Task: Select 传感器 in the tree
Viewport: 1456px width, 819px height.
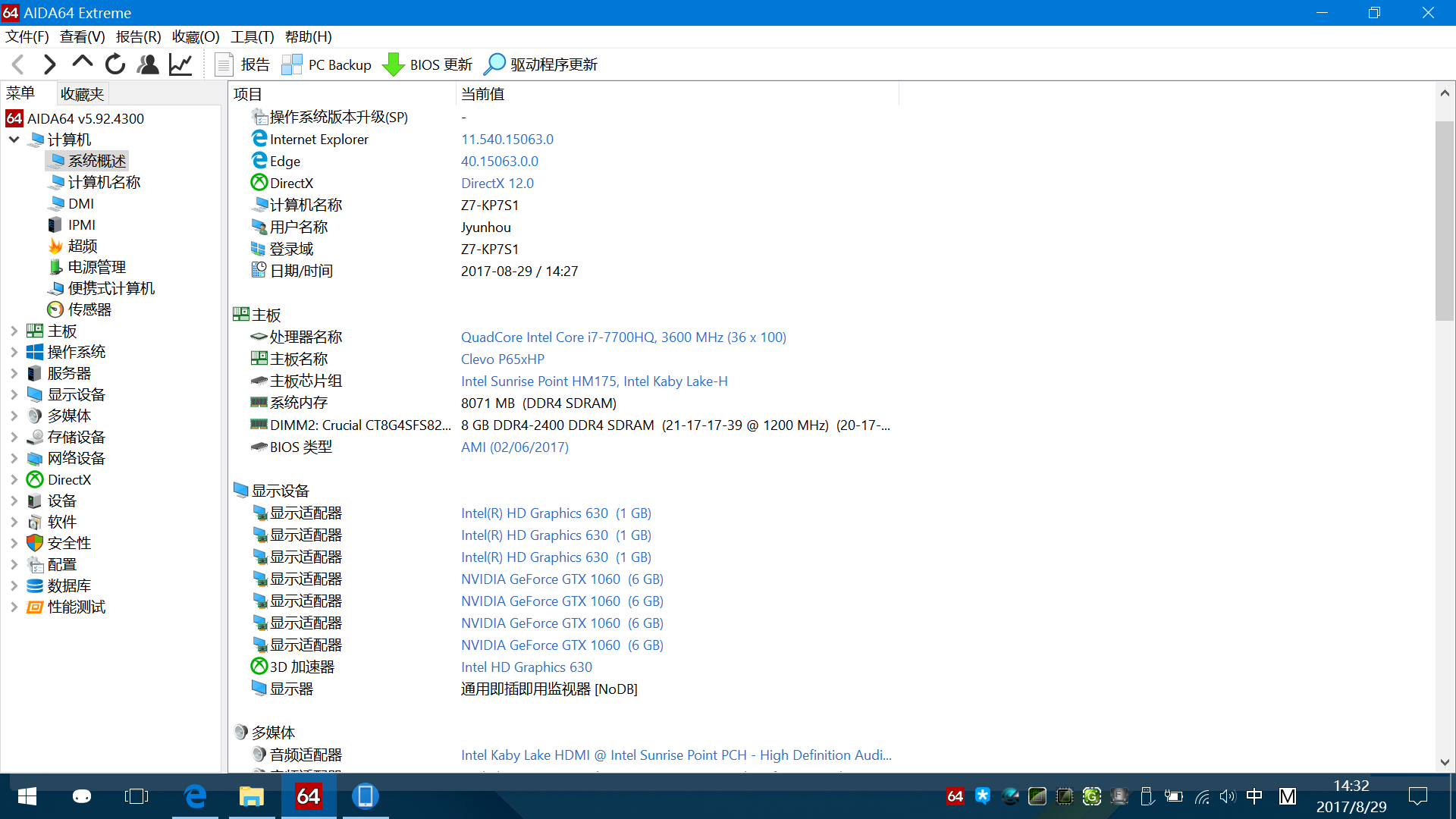Action: [x=89, y=309]
